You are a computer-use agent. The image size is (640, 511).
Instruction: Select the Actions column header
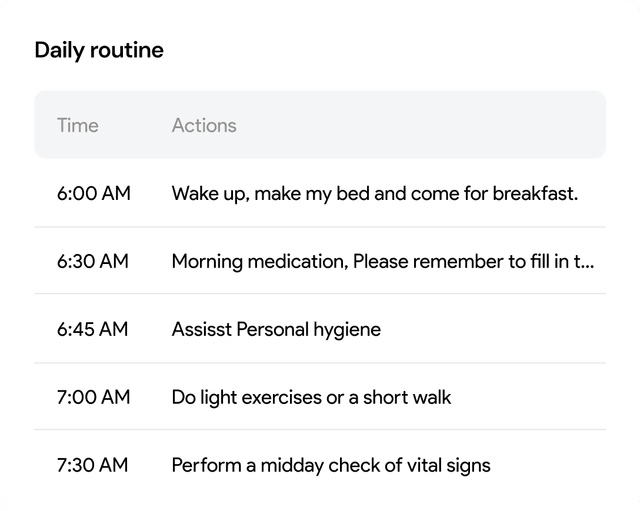[x=204, y=125]
